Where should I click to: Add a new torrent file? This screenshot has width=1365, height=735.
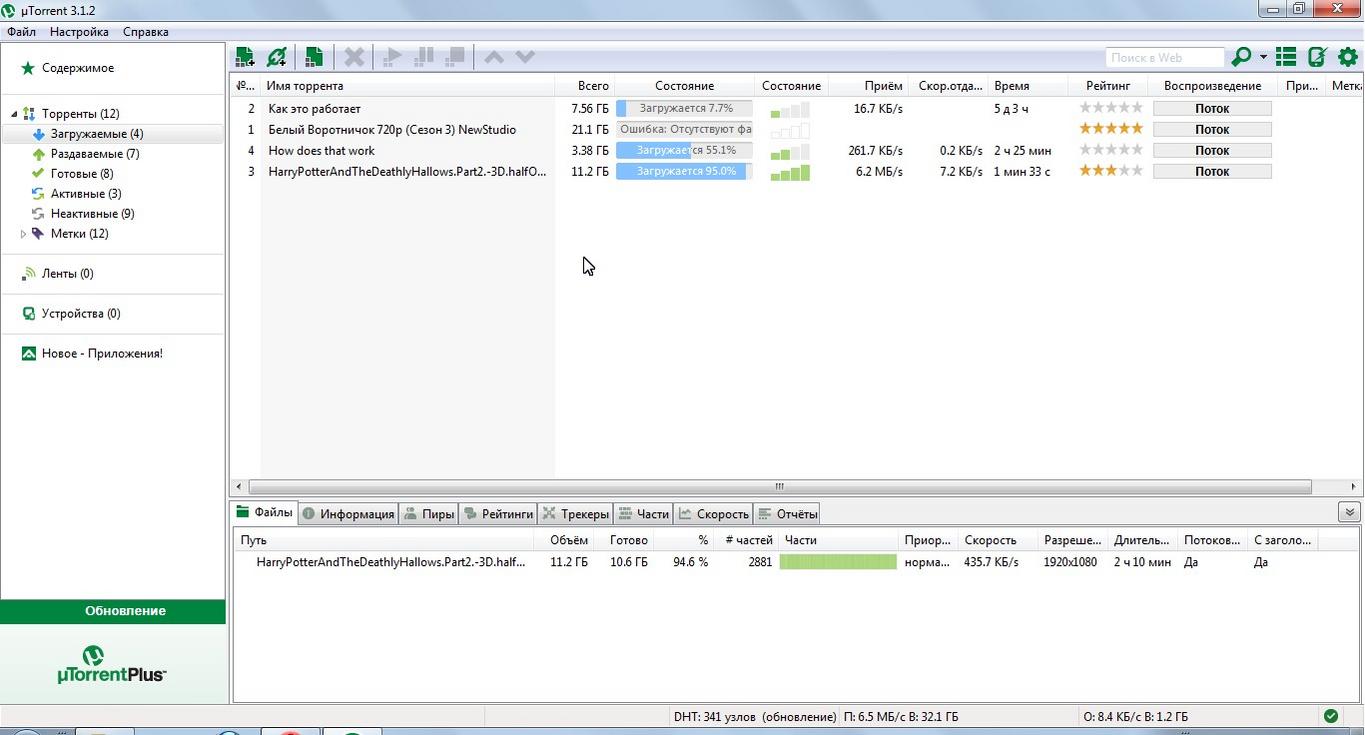[244, 57]
